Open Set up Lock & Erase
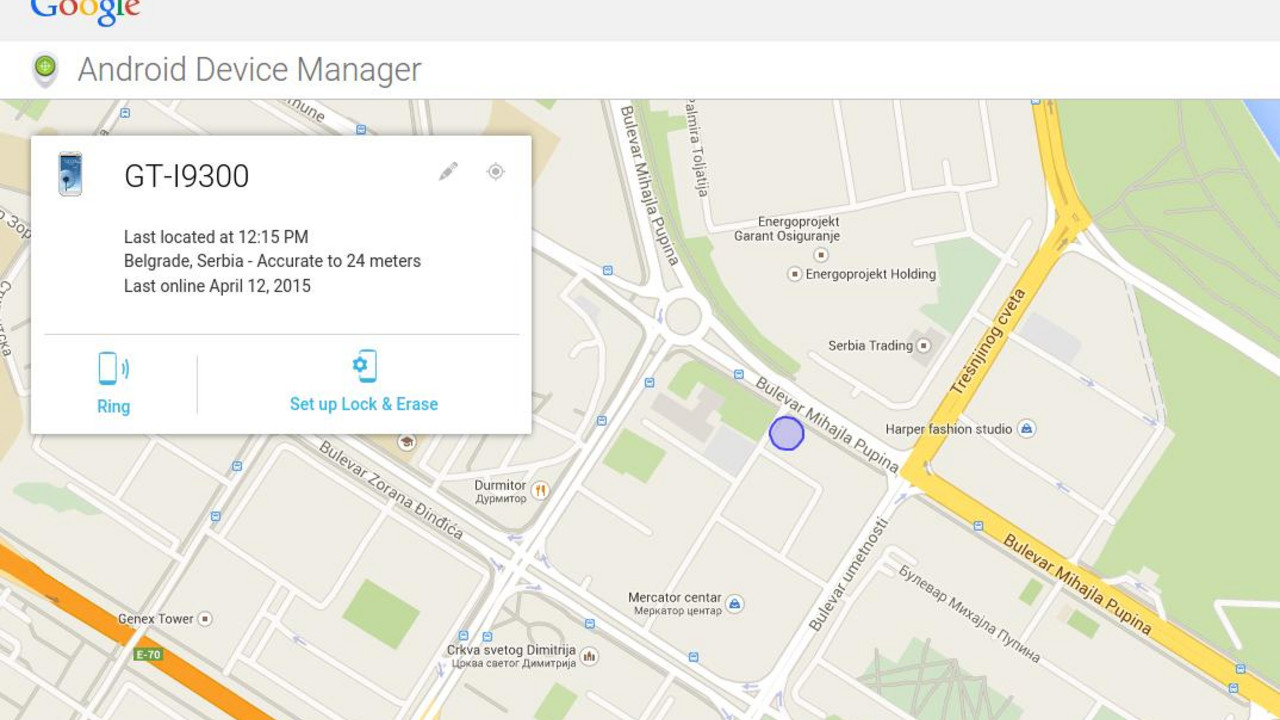 coord(364,382)
